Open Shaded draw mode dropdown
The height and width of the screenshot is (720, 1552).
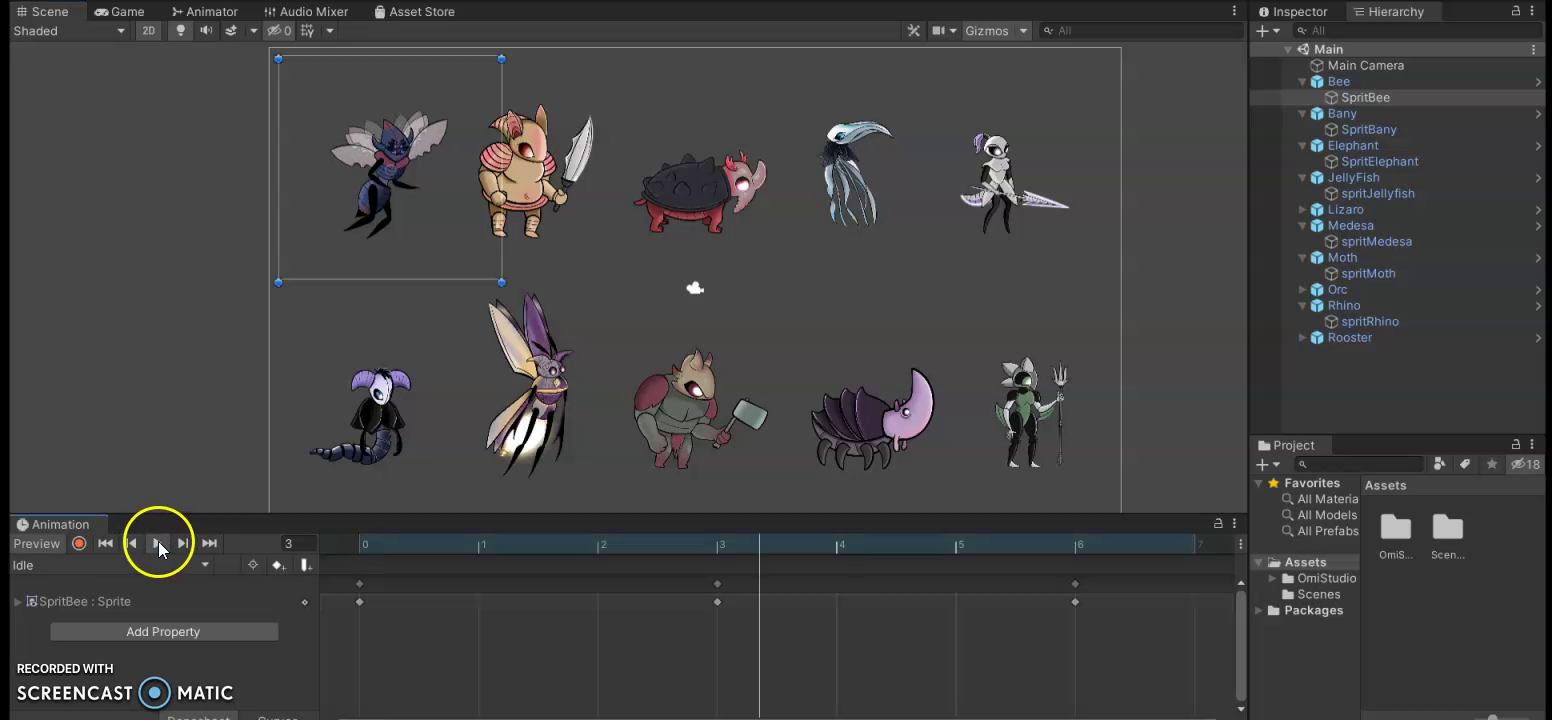pyautogui.click(x=69, y=31)
